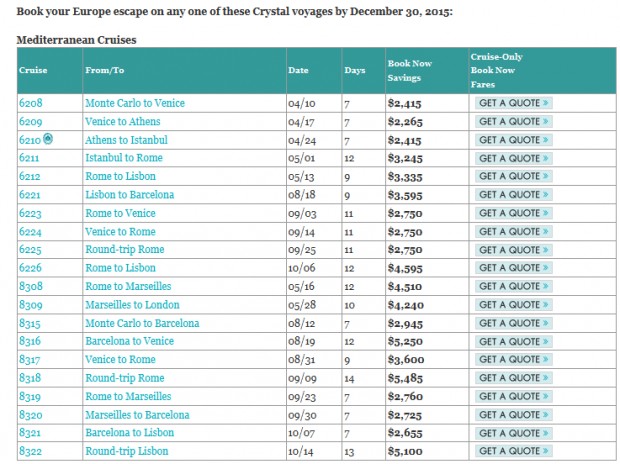The height and width of the screenshot is (464, 620).
Task: Open the Venice to Athens itinerary
Action: coord(123,122)
